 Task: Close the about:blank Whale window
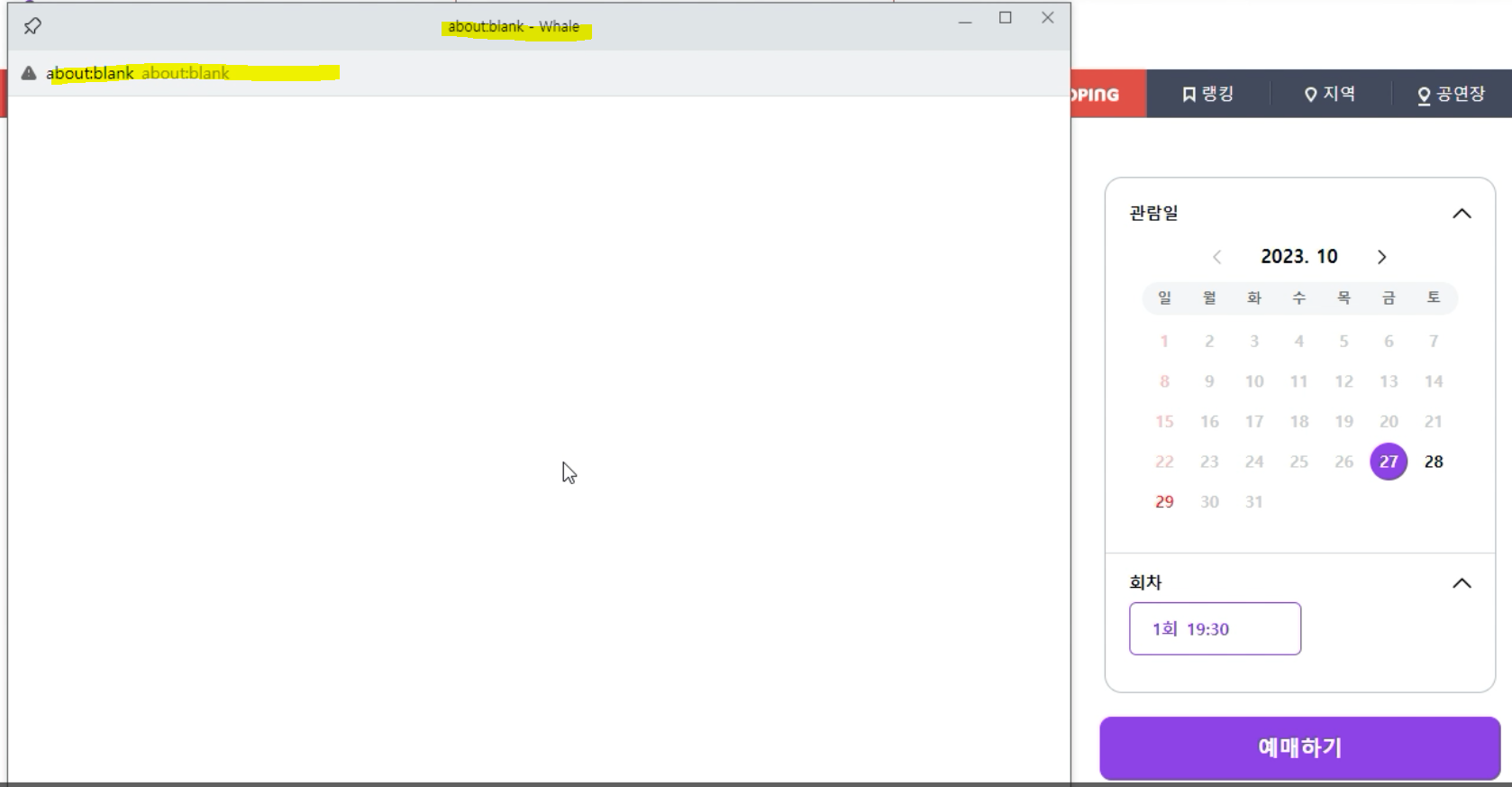click(1047, 18)
